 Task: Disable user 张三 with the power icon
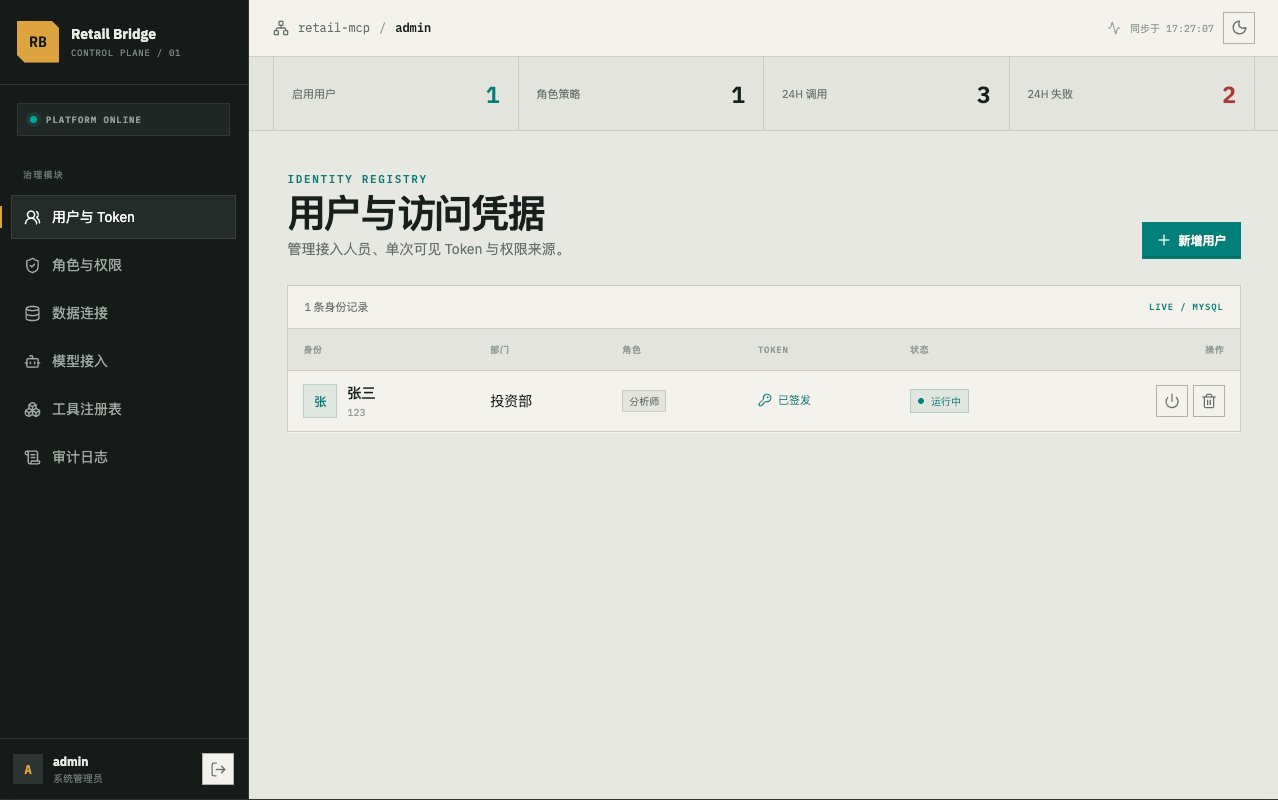pos(1172,401)
